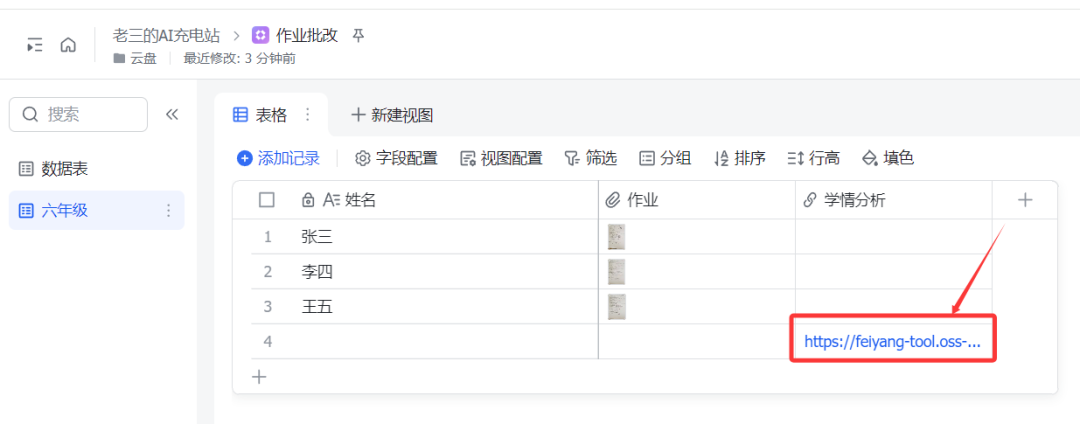Open the feiyang-tool link in row 4
1080x424 pixels.
tap(892, 341)
